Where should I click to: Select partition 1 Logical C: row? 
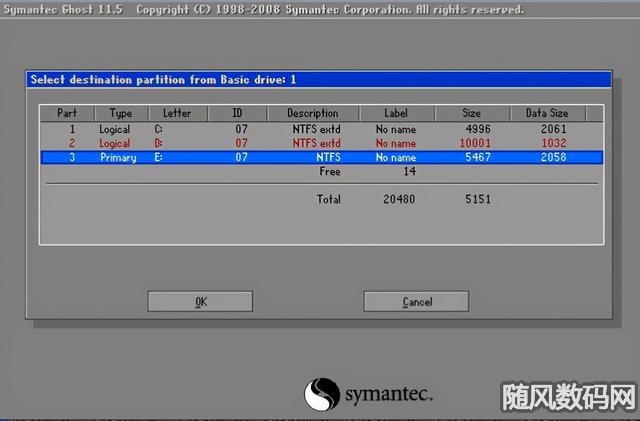(x=322, y=129)
